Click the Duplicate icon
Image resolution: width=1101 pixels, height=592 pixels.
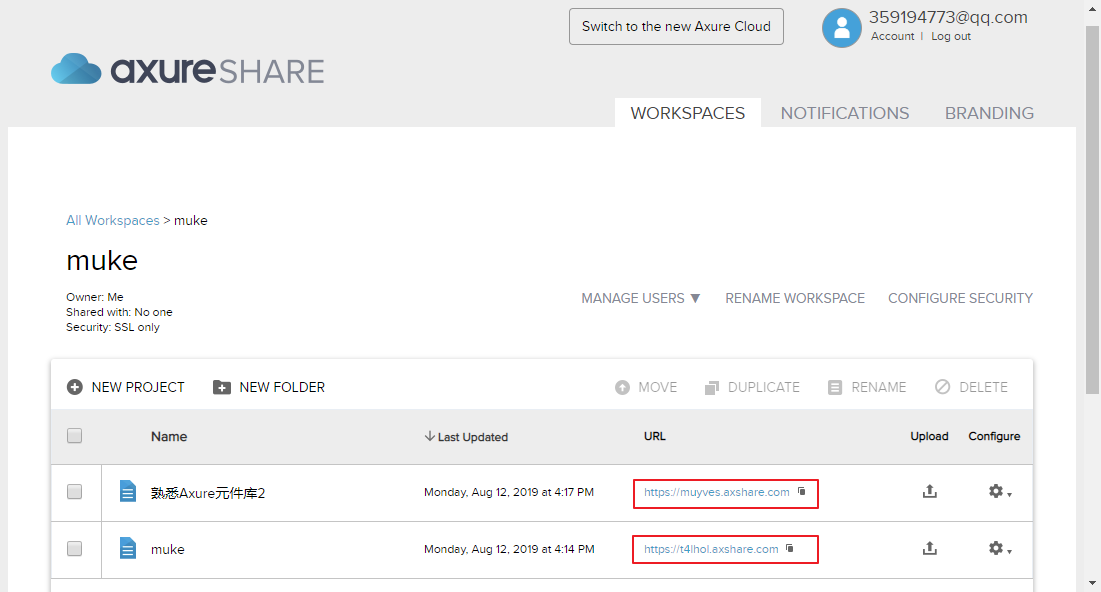pos(711,388)
